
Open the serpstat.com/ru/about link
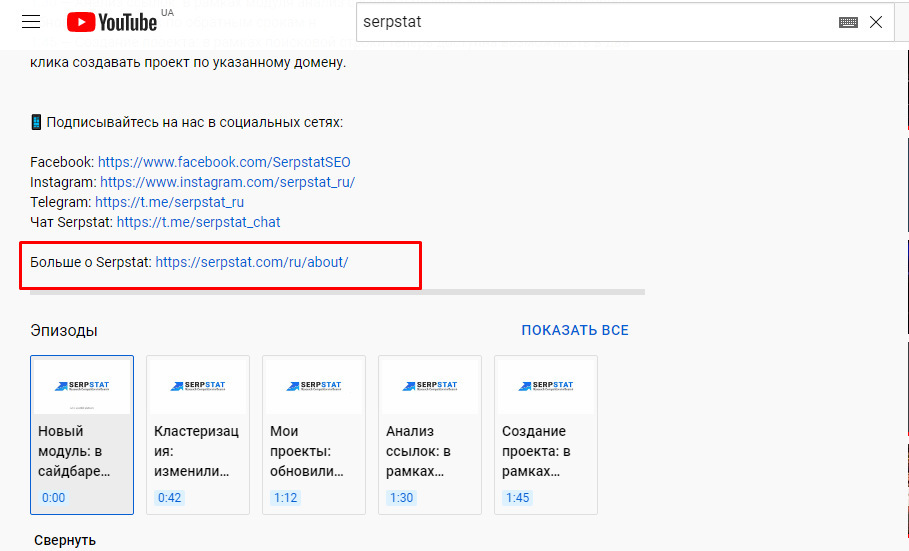click(x=252, y=262)
